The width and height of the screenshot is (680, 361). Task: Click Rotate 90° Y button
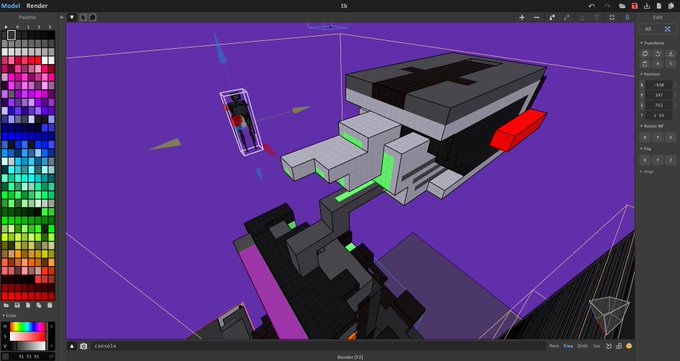tap(658, 138)
